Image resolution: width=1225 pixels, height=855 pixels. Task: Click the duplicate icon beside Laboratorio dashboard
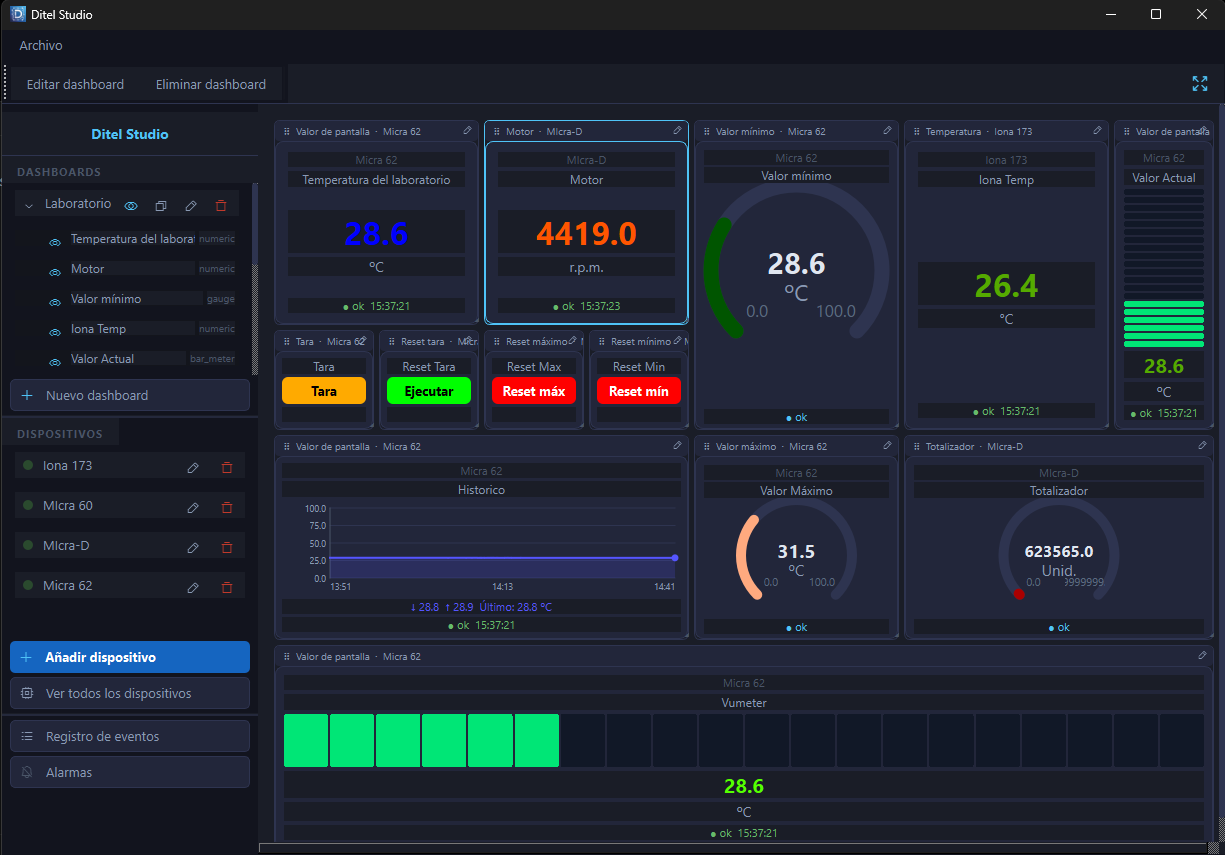(161, 205)
